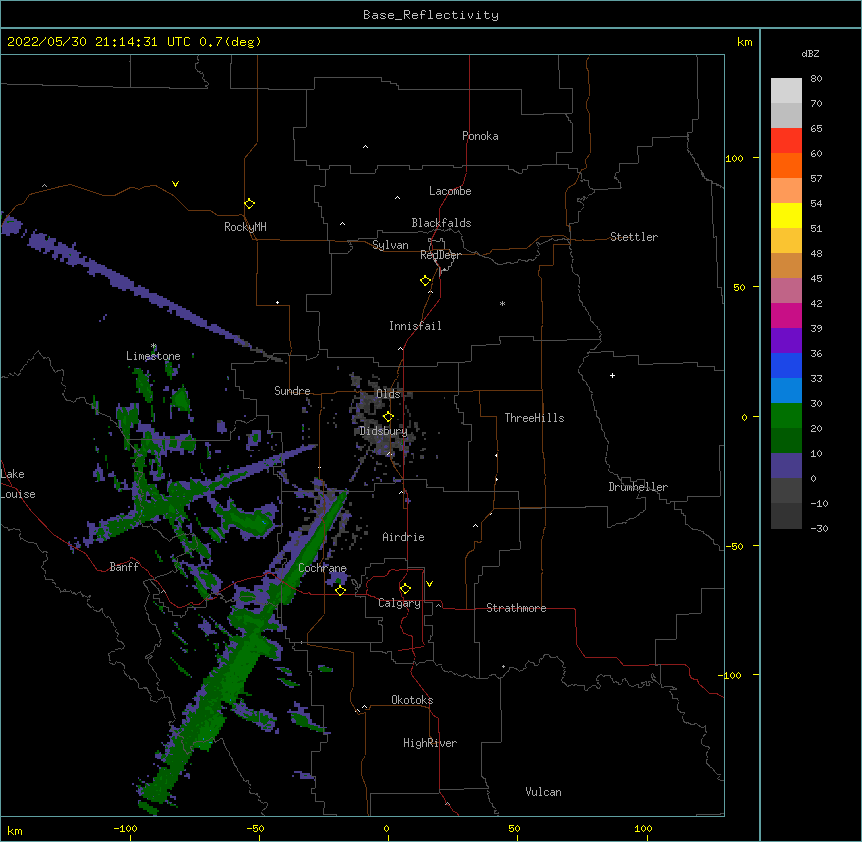Click the -50 tick on the right vertical axis
The image size is (862, 842).
coord(734,546)
